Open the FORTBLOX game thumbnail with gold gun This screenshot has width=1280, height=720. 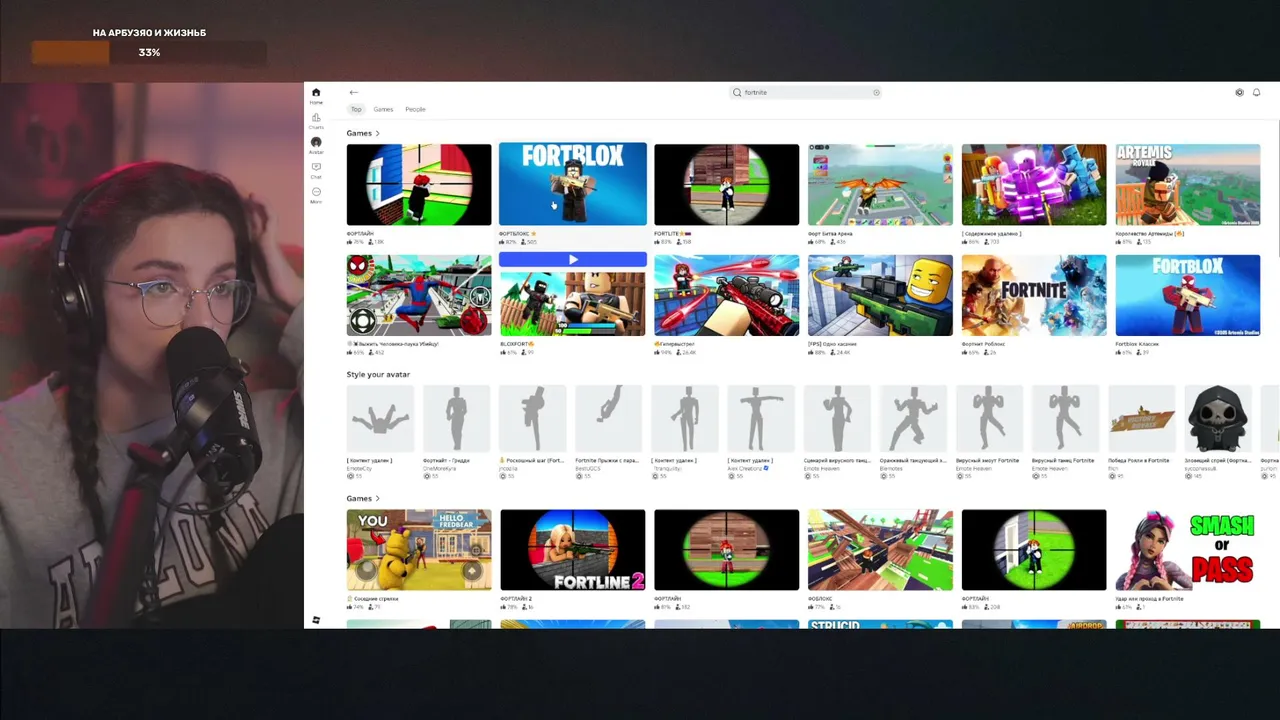click(573, 184)
